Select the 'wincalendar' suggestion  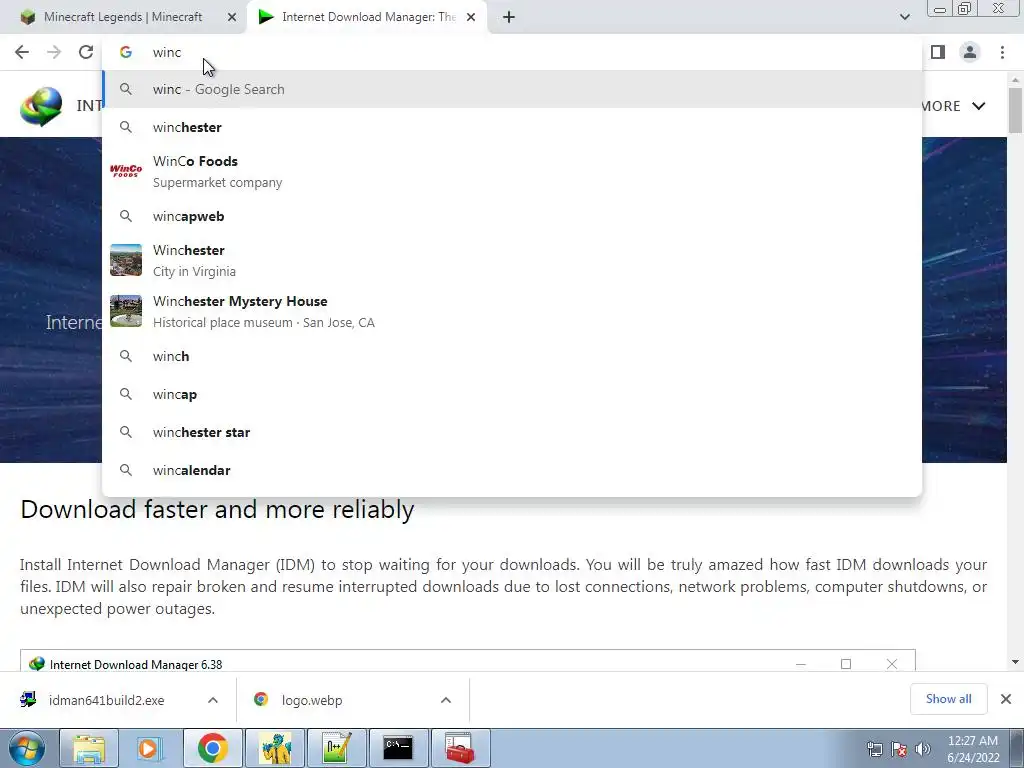tap(512, 470)
